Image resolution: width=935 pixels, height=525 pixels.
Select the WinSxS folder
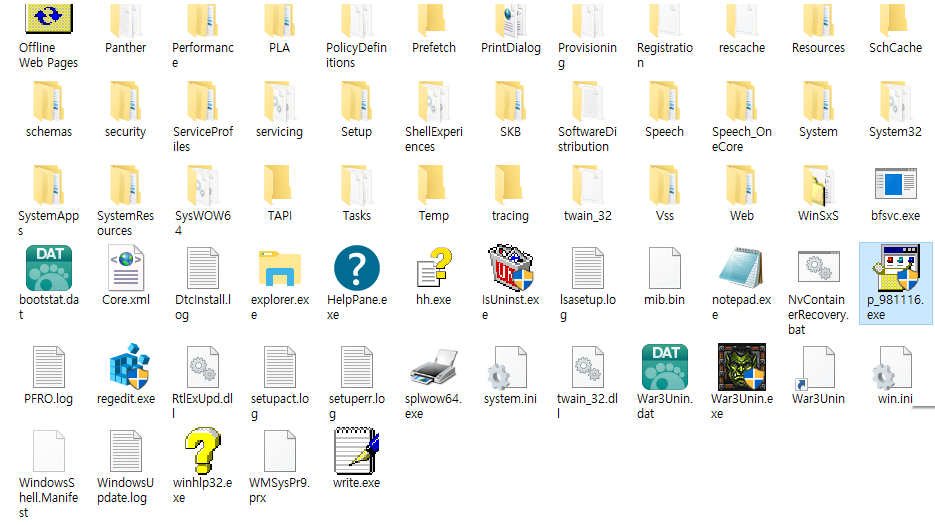click(x=818, y=184)
